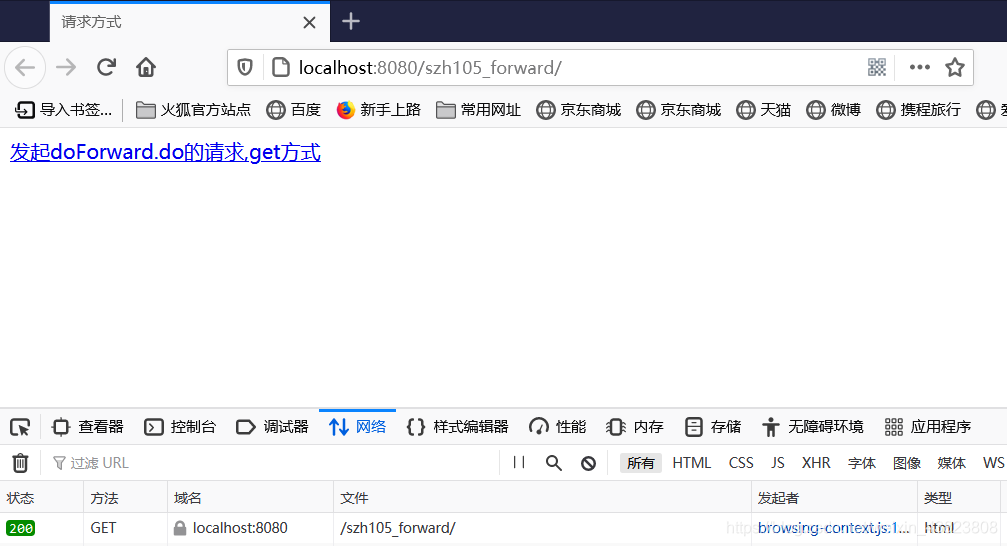This screenshot has width=1007, height=546.
Task: Open the QR code icon in address bar
Action: [x=877, y=67]
